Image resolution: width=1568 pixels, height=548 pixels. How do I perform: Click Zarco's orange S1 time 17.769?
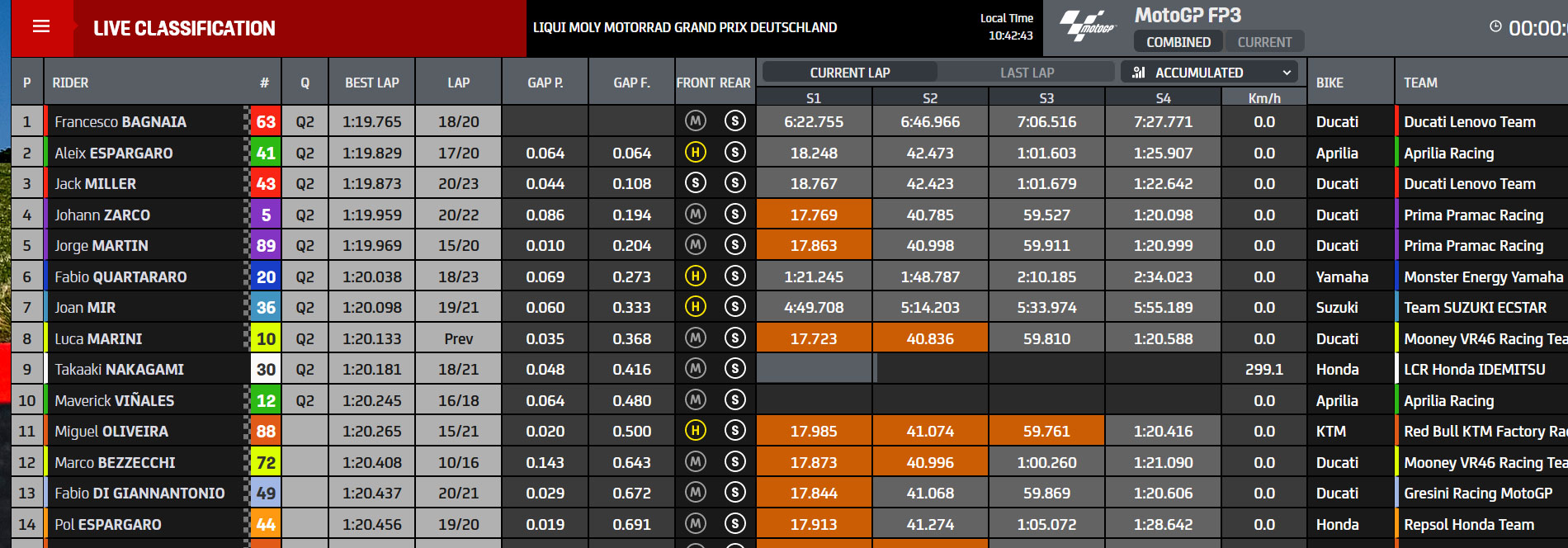click(x=814, y=215)
